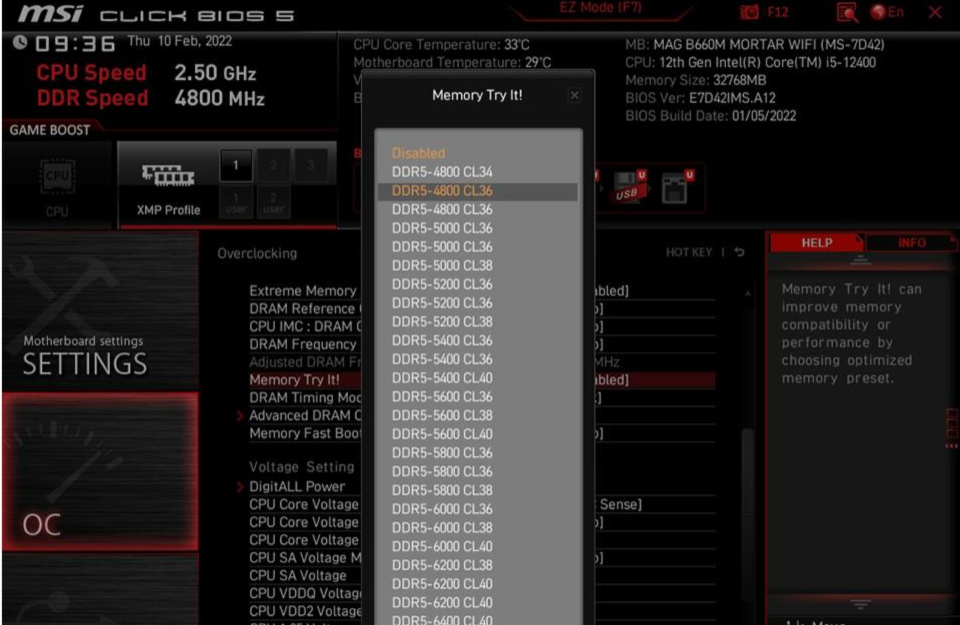The width and height of the screenshot is (960, 625).
Task: Select XMP user profile 2
Action: 273,202
